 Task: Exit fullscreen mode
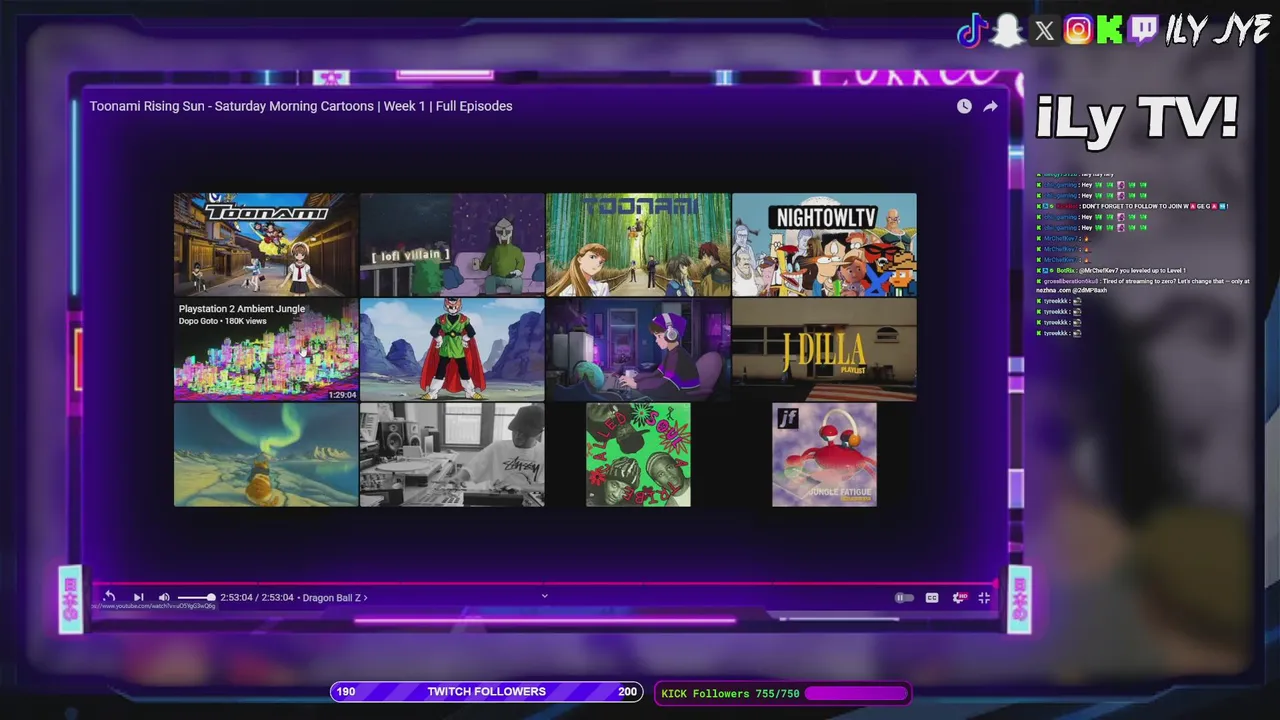click(984, 598)
